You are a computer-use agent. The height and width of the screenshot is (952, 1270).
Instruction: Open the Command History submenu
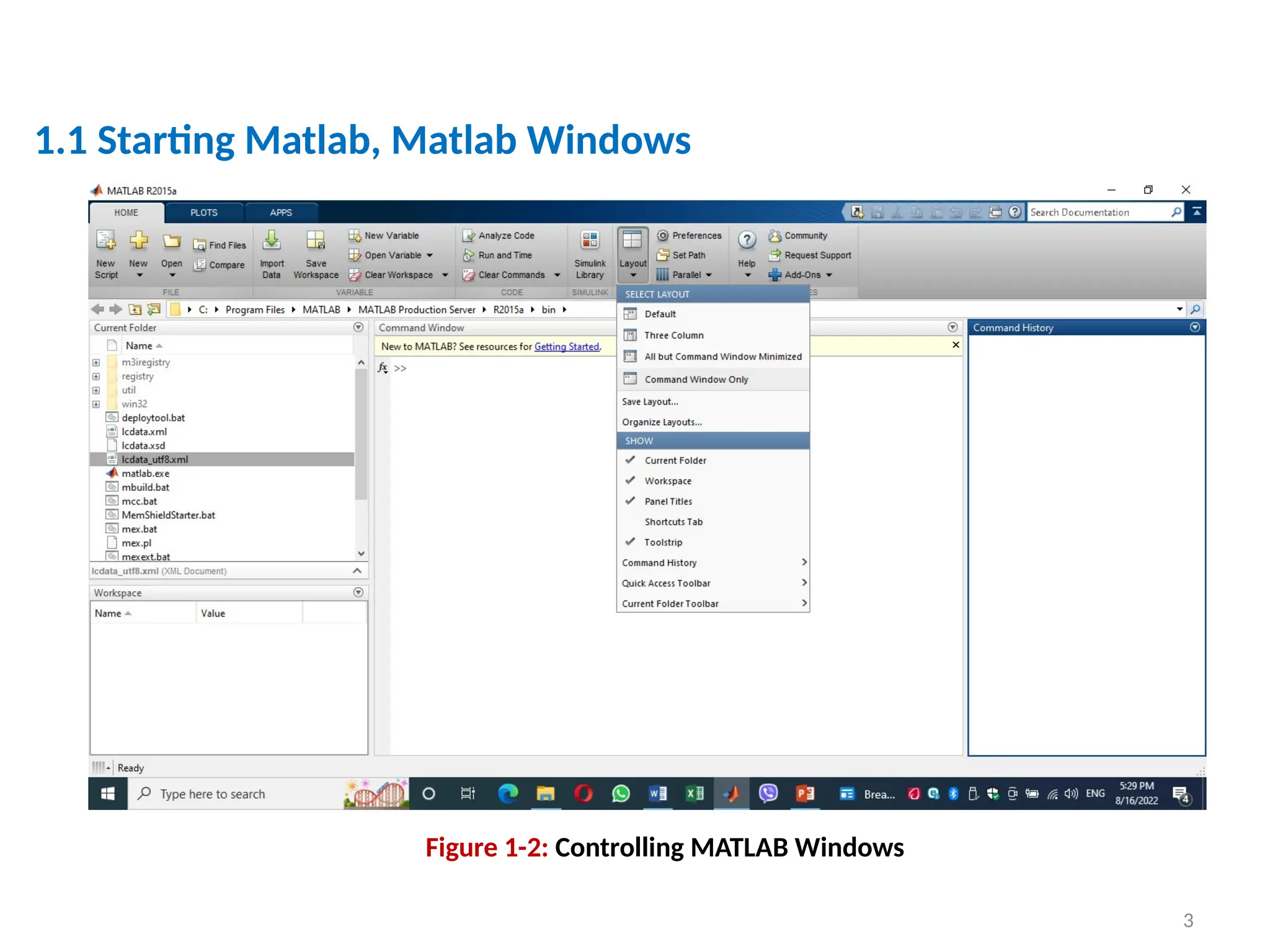click(x=713, y=563)
